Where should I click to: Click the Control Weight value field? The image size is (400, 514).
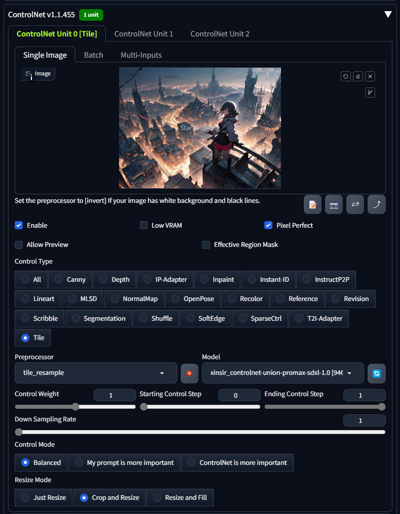[x=115, y=395]
